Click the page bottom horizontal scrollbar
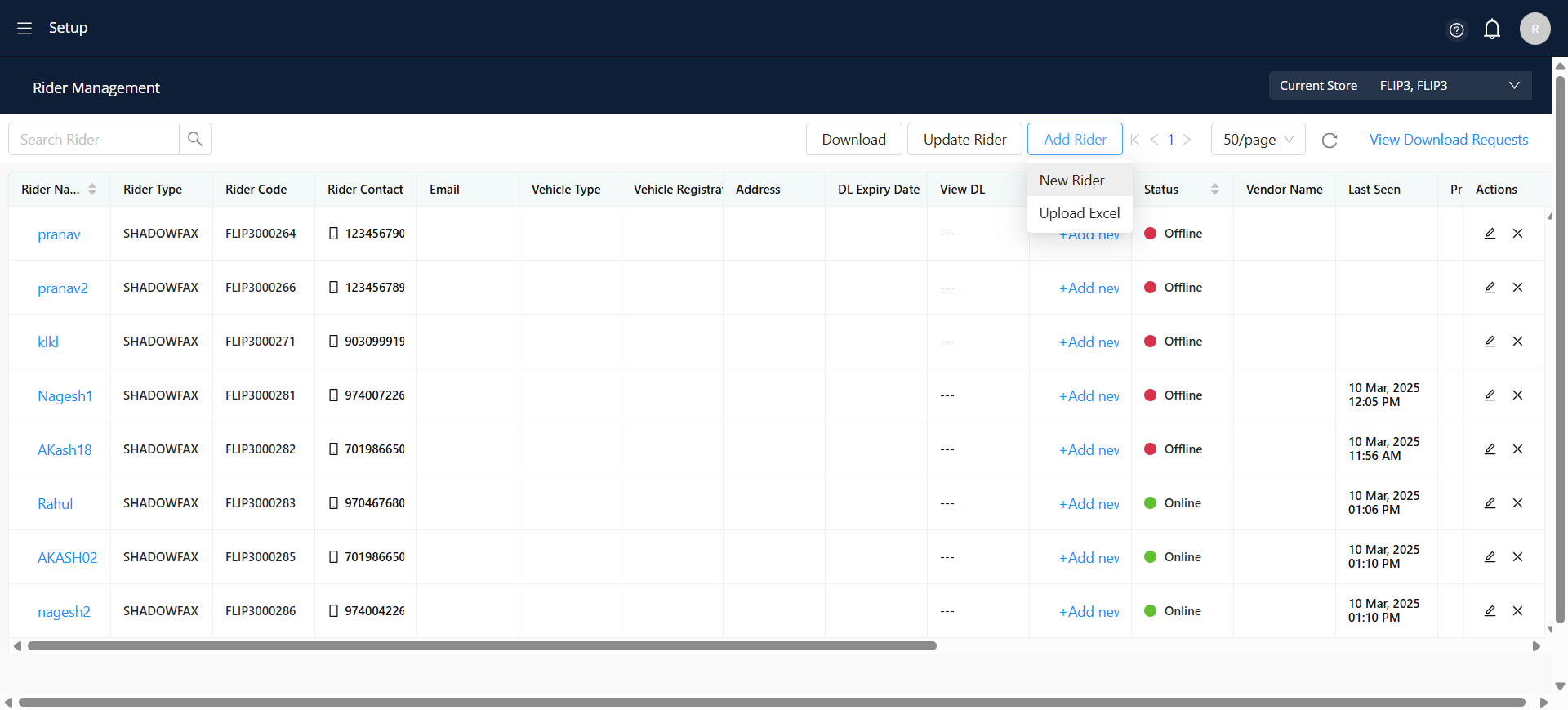Viewport: 1568px width, 710px height. pyautogui.click(x=772, y=703)
